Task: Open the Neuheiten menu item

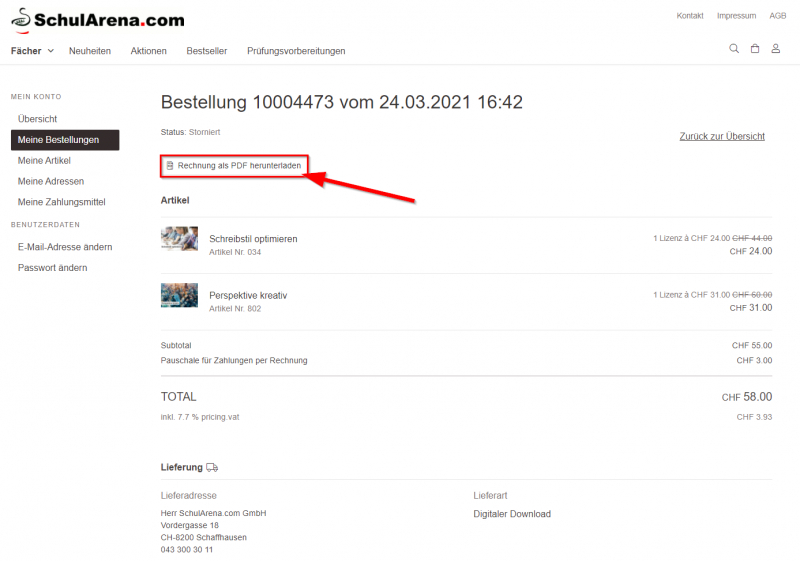Action: [90, 51]
